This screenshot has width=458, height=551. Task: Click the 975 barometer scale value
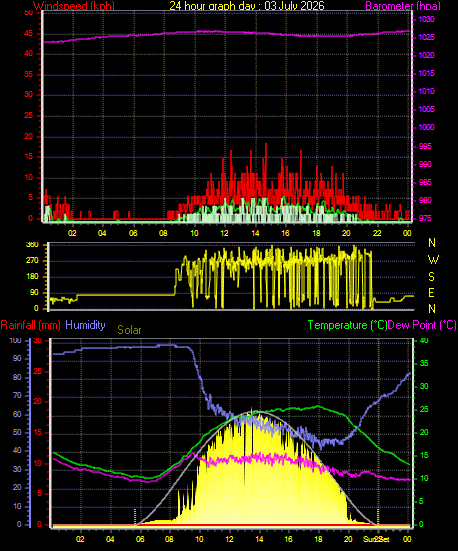pos(425,218)
